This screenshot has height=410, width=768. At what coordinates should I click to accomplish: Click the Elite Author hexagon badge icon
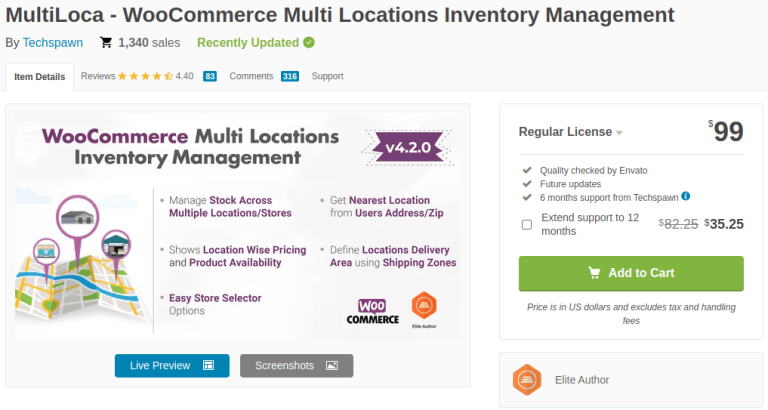tap(526, 380)
